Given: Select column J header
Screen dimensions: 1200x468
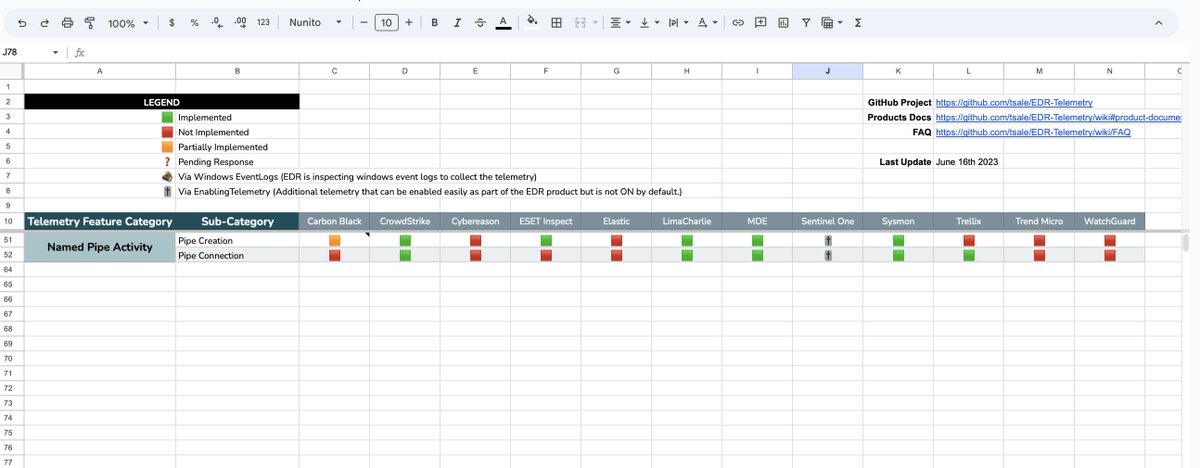Looking at the screenshot, I should [x=827, y=71].
